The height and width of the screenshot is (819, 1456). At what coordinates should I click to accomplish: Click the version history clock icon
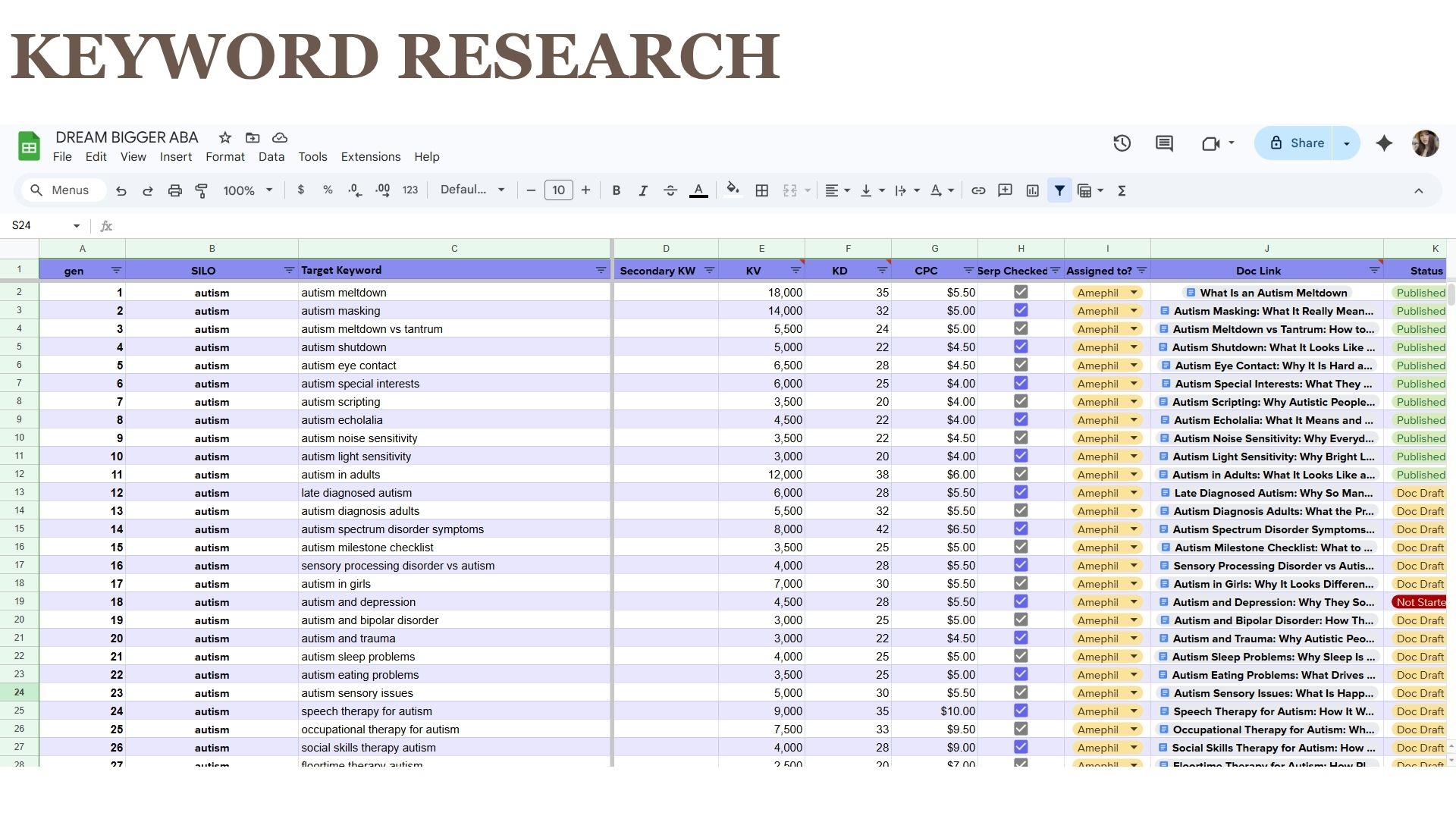tap(1122, 143)
